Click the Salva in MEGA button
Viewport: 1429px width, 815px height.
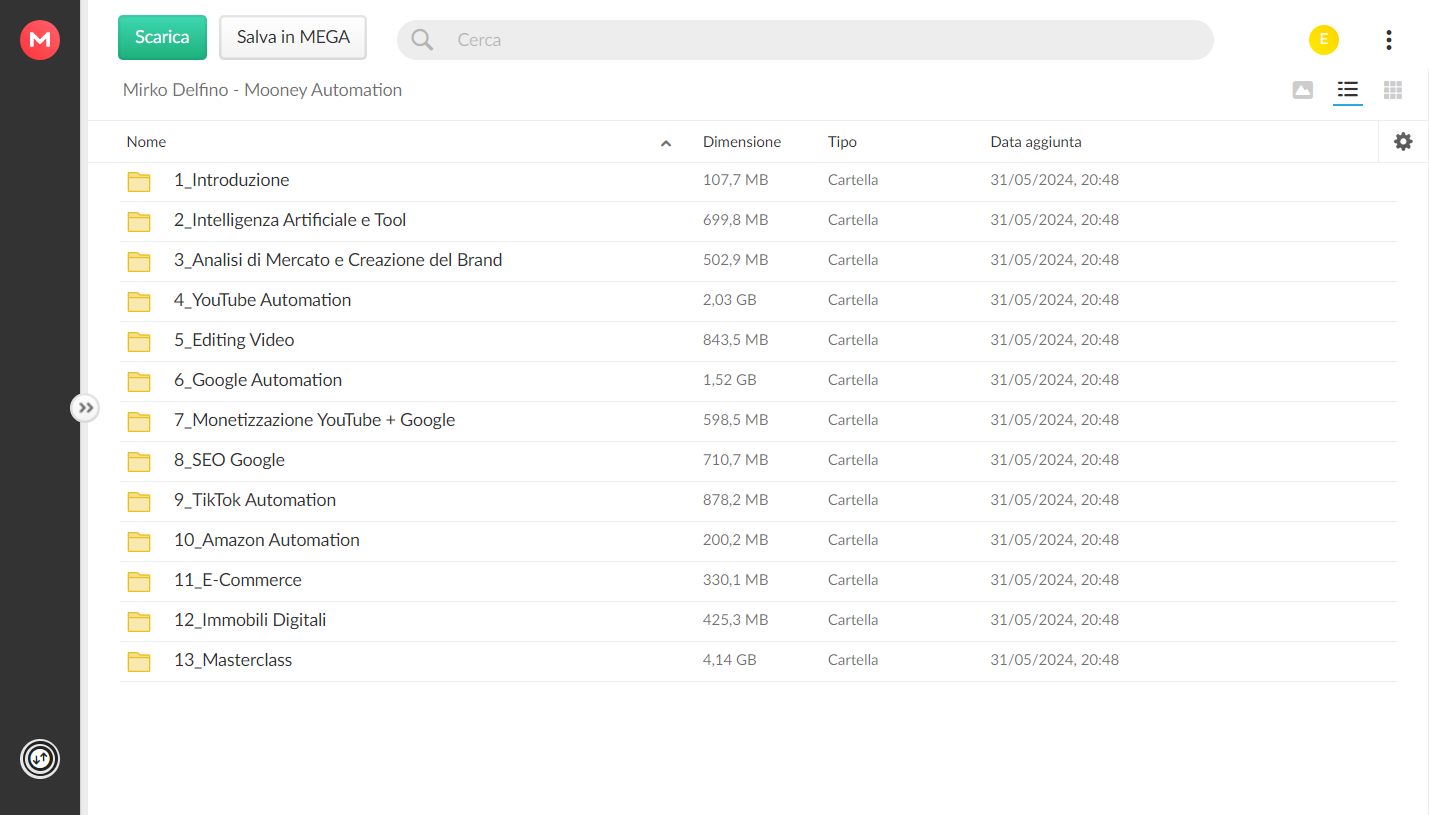click(x=293, y=37)
